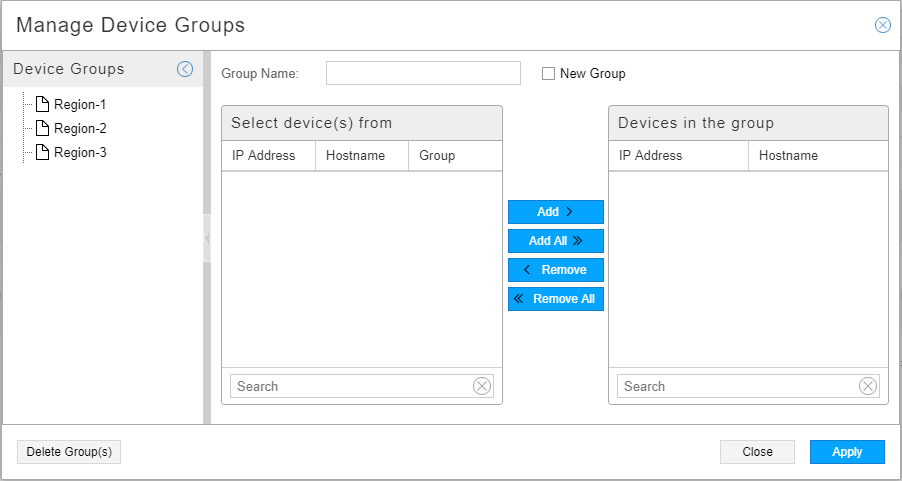Click the Region-3 document icon
902x481 pixels.
[42, 152]
